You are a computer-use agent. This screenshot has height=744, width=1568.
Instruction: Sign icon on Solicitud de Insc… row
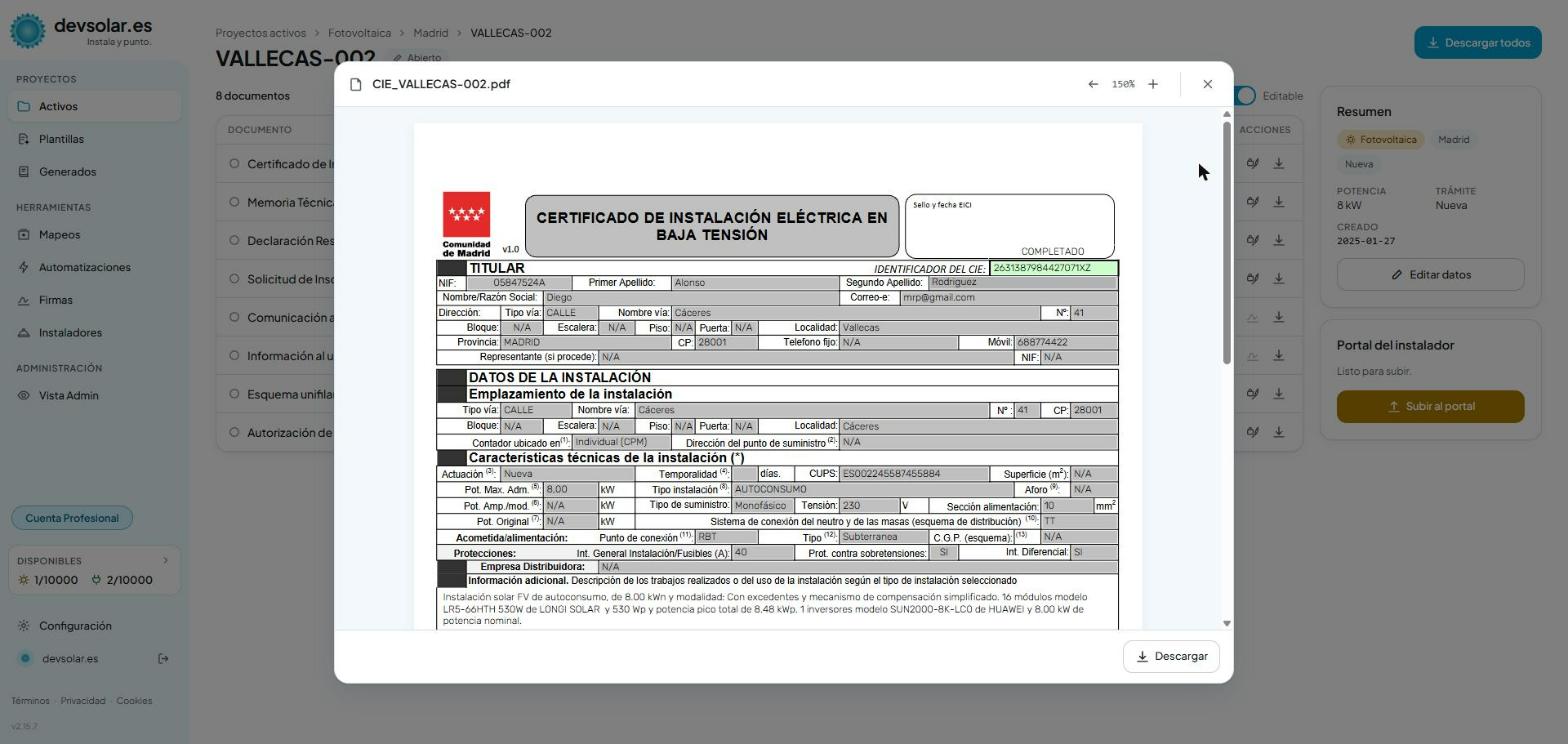click(1252, 278)
